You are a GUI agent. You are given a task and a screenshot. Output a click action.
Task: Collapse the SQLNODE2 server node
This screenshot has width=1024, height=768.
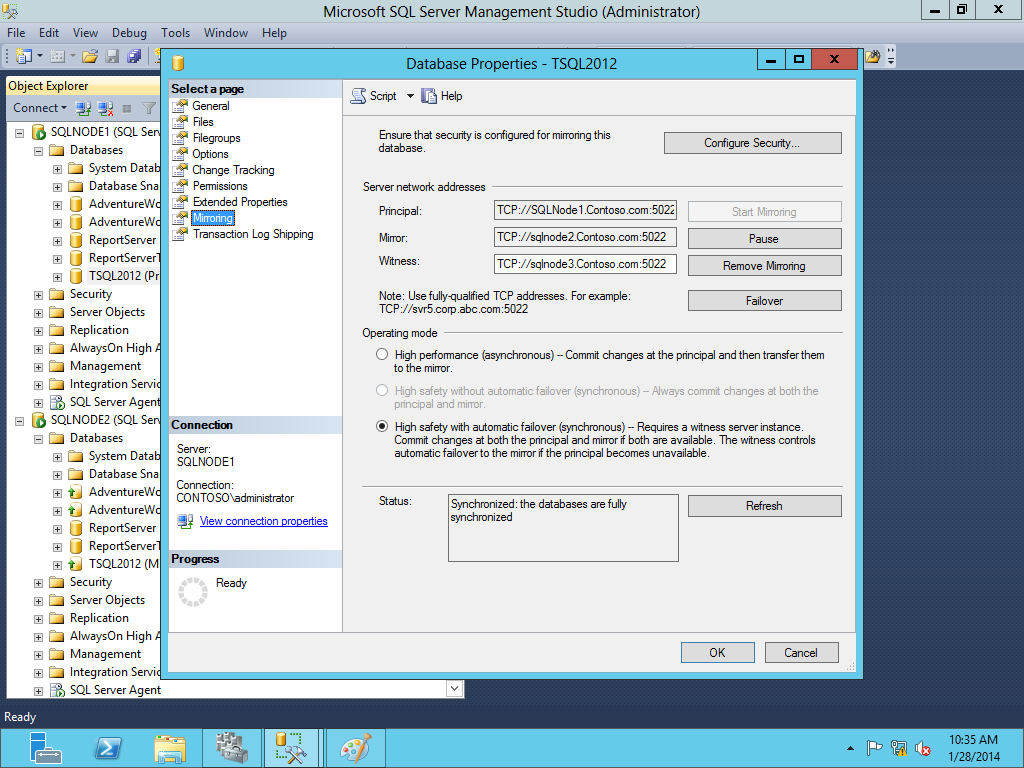tap(20, 421)
